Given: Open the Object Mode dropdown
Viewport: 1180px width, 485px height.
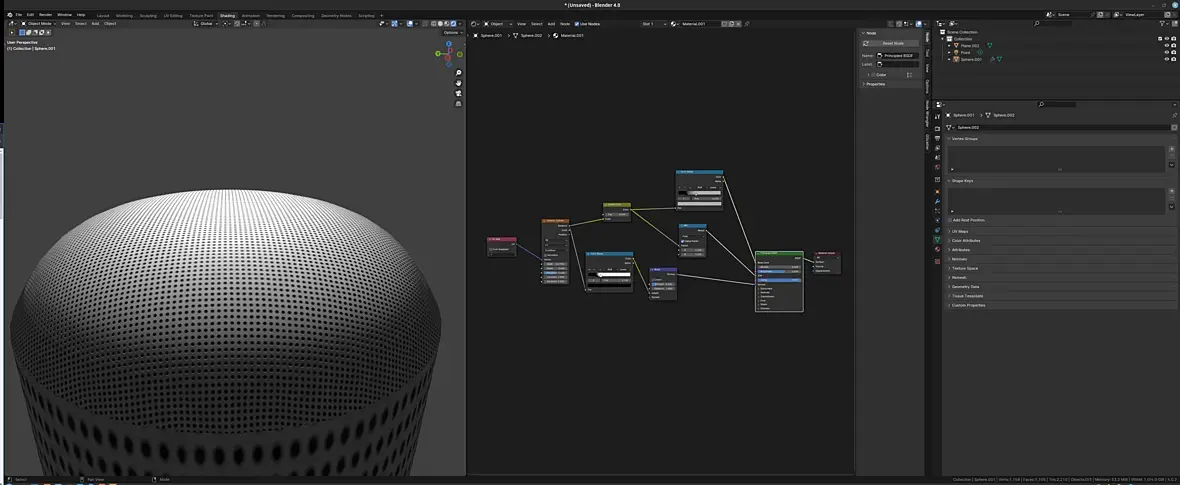Looking at the screenshot, I should (x=40, y=23).
